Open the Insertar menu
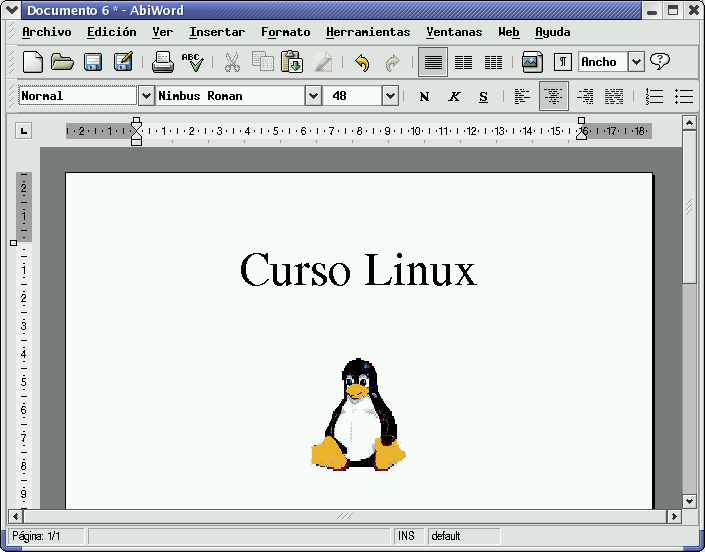 click(217, 32)
